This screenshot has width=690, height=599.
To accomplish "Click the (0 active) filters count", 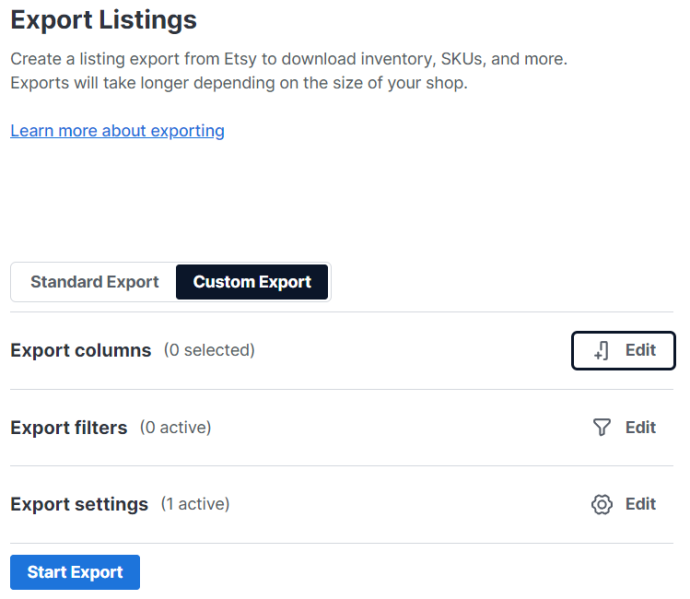I will pos(176,428).
